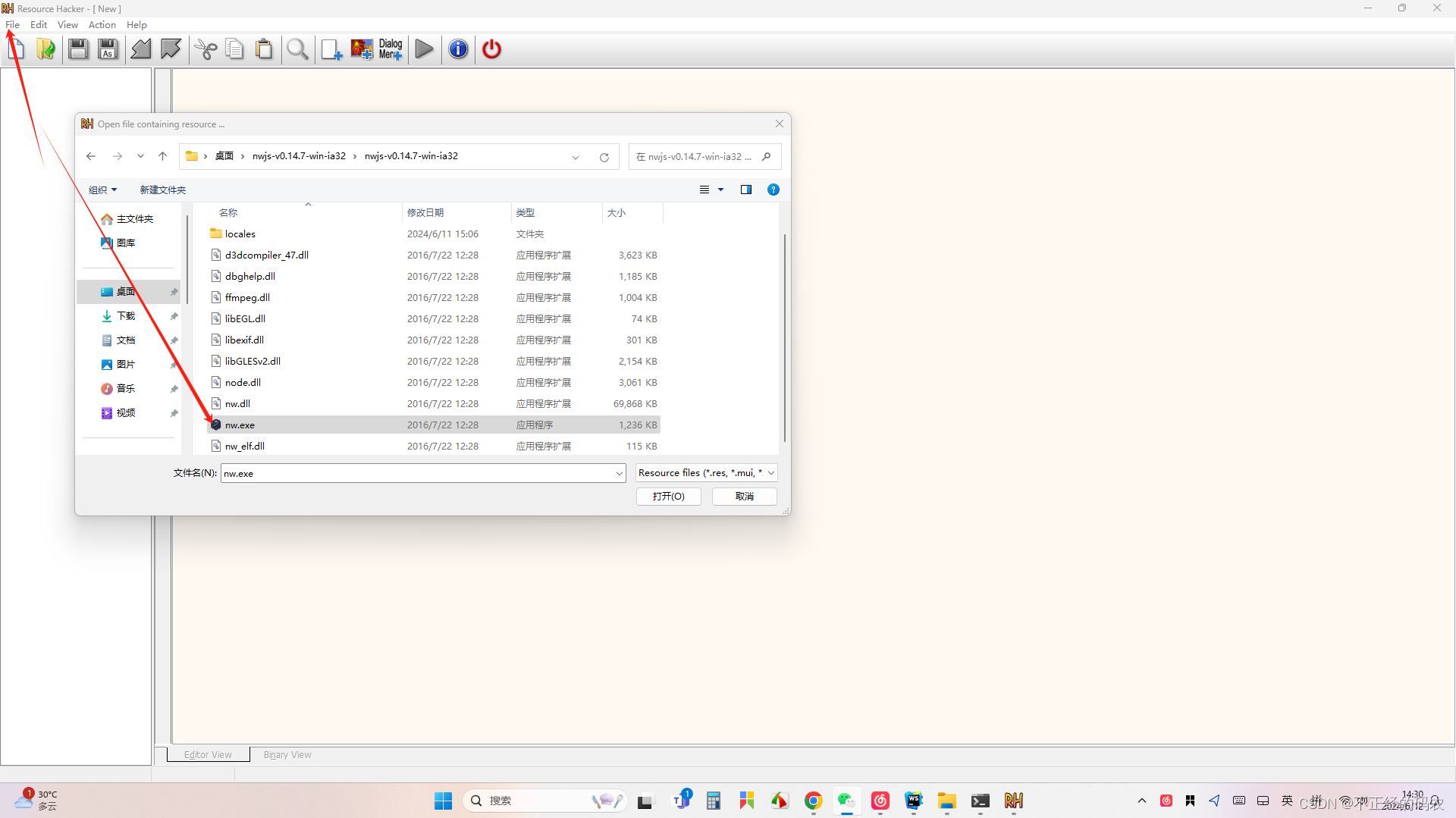Switch to the Binary View tab

(287, 755)
